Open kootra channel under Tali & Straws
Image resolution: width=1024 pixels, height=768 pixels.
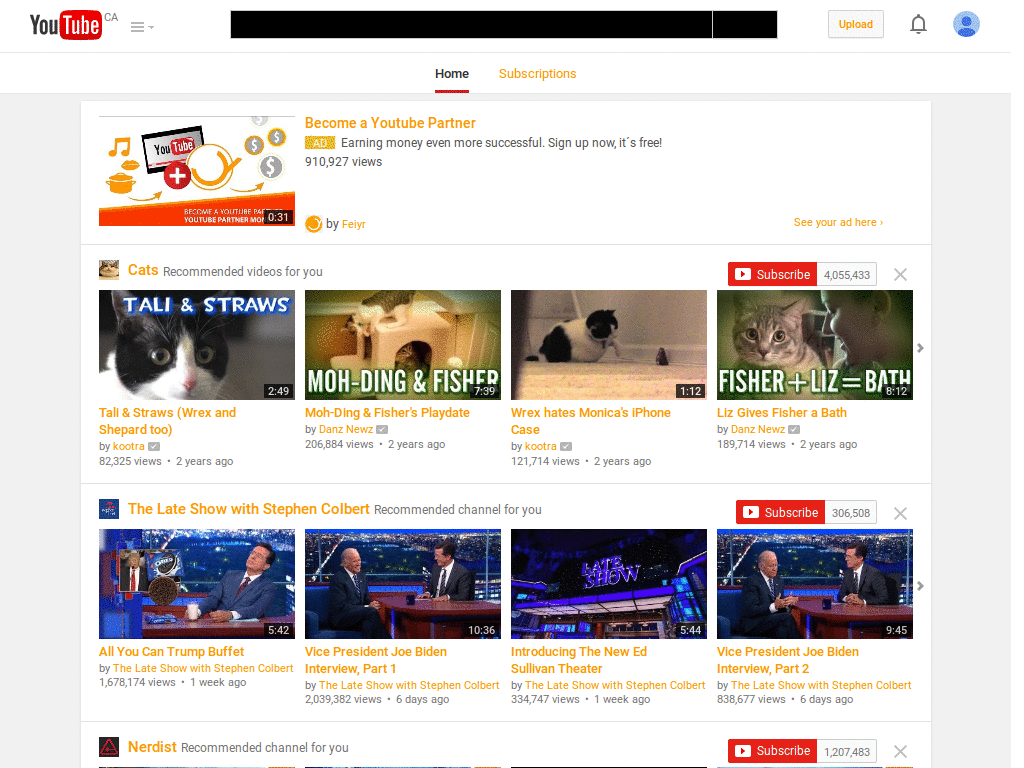(x=129, y=446)
